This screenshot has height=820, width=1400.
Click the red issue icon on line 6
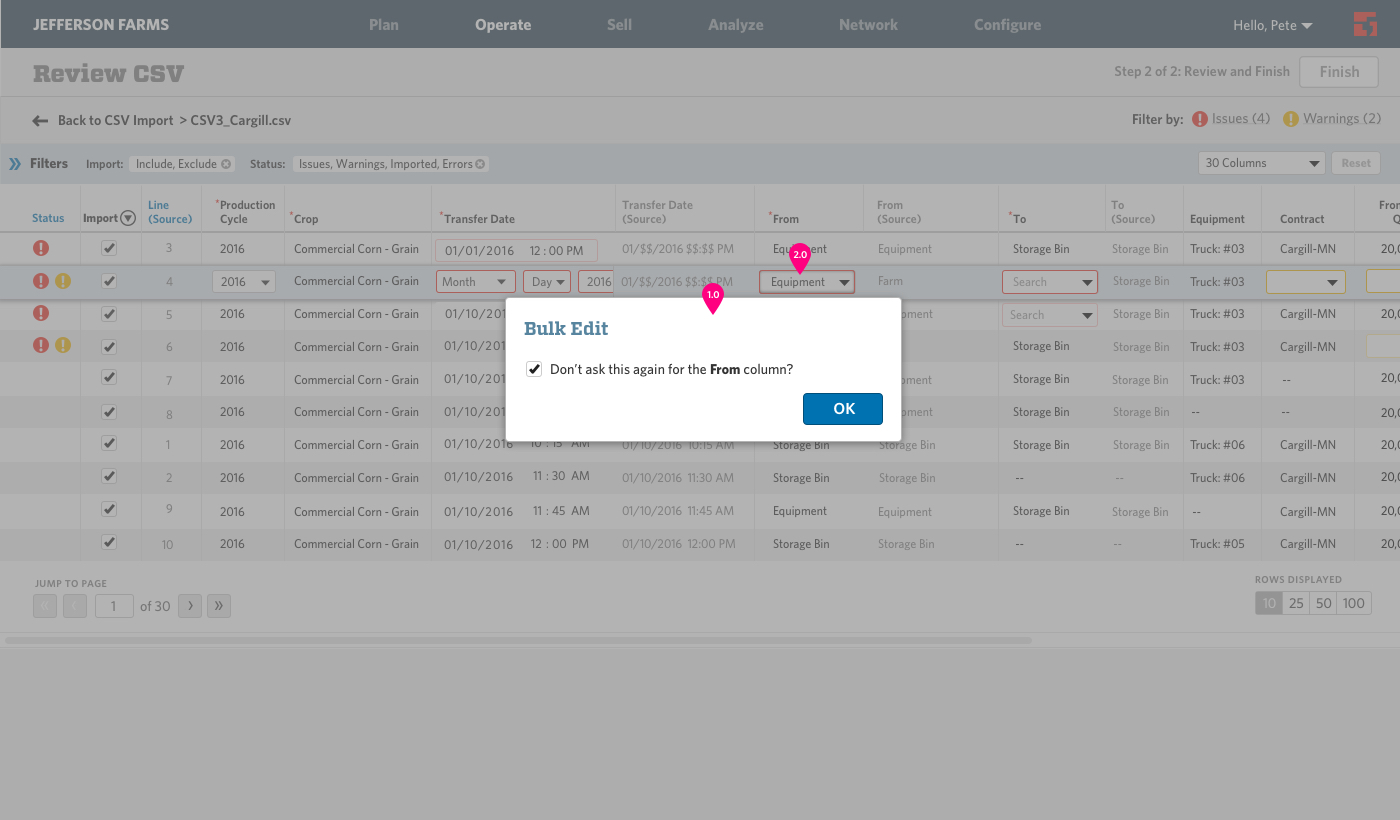pos(41,345)
